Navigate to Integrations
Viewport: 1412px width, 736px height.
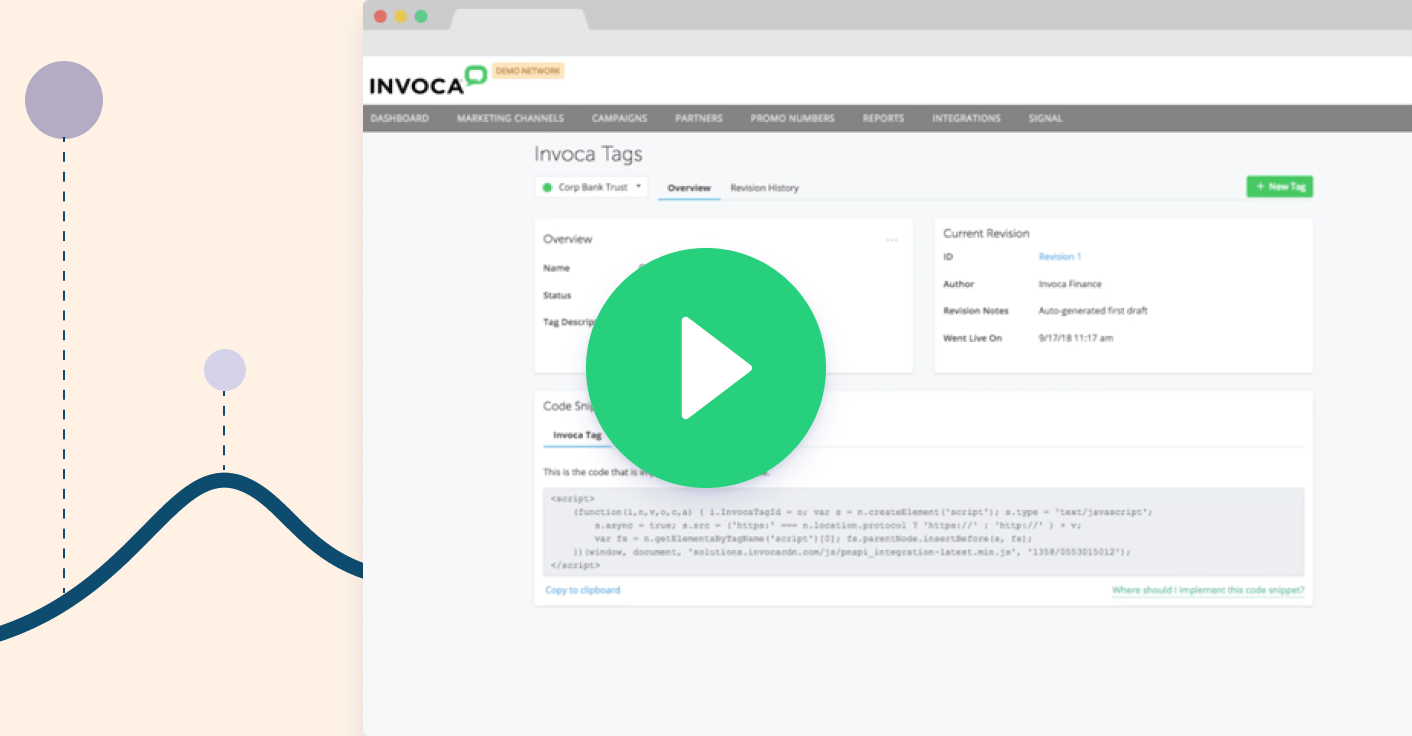pyautogui.click(x=966, y=118)
